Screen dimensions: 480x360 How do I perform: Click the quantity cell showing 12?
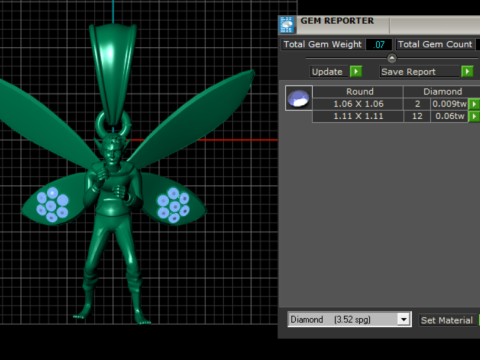[x=417, y=116]
